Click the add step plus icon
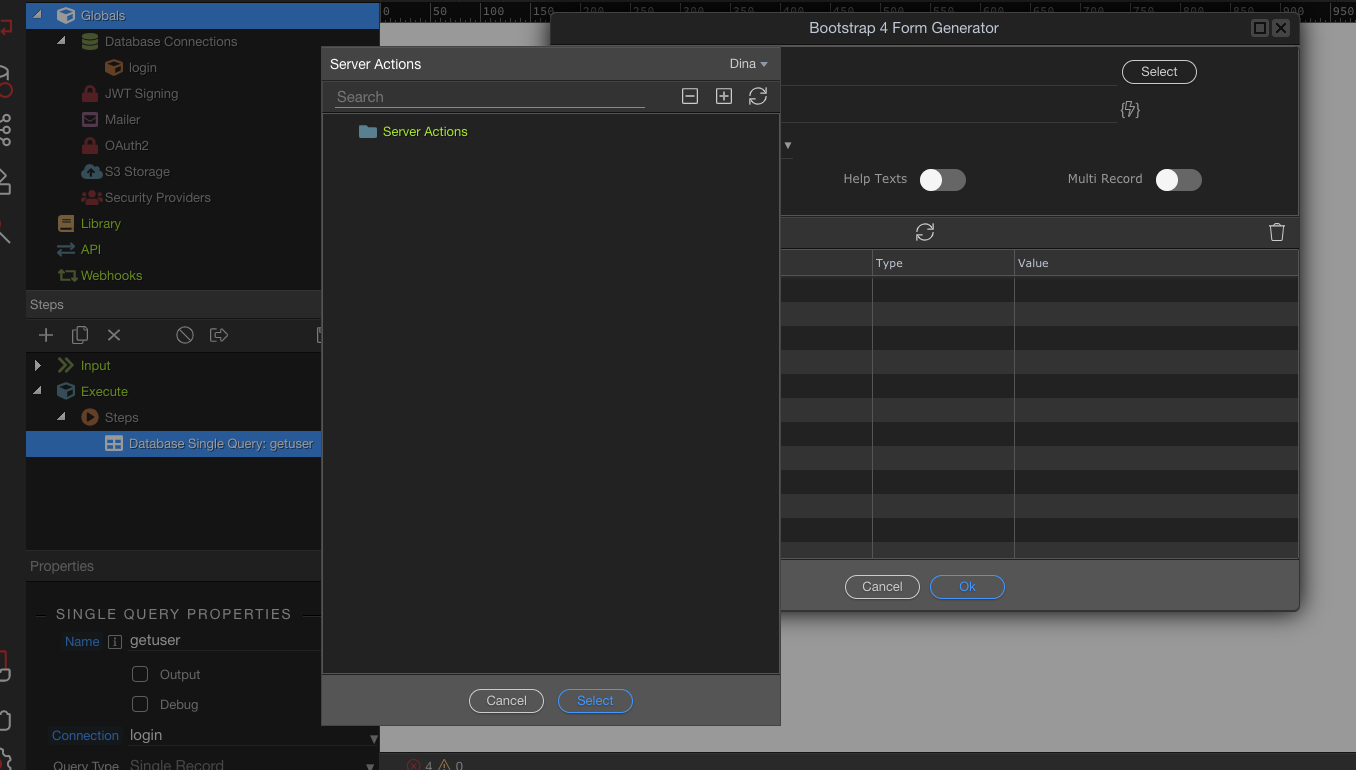Image resolution: width=1356 pixels, height=770 pixels. [x=46, y=335]
